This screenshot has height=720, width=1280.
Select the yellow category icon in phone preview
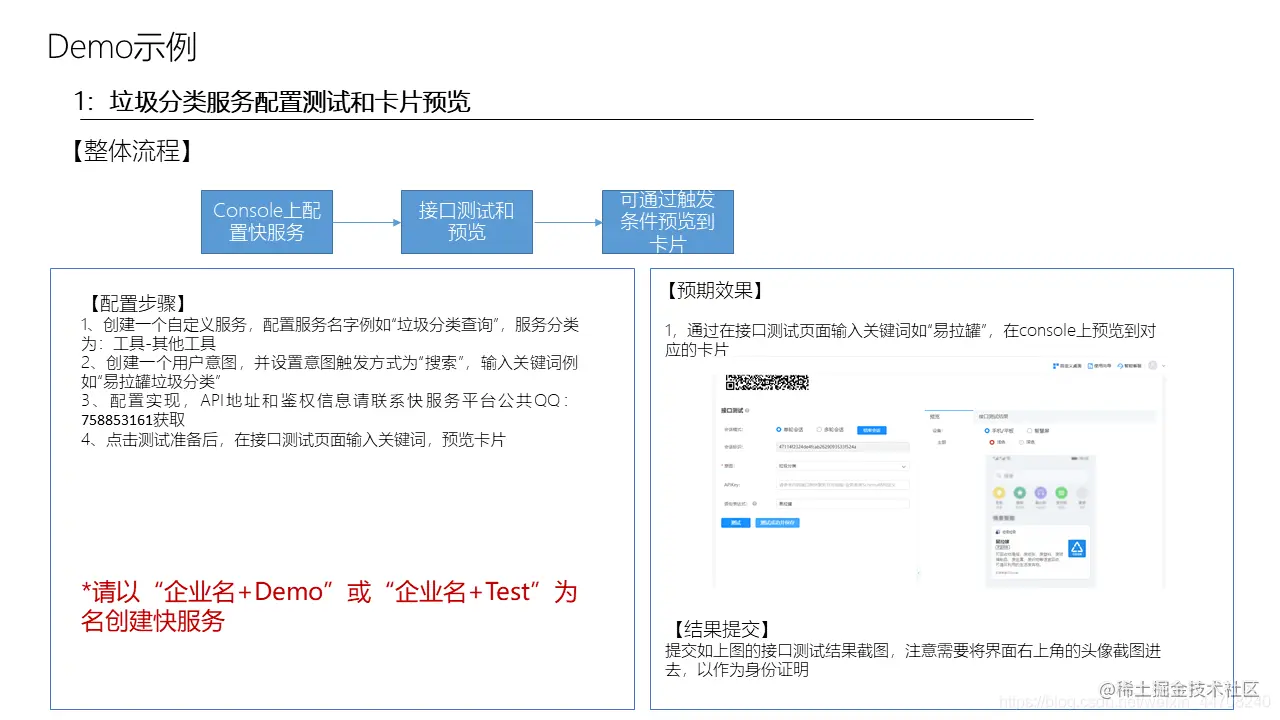coord(999,492)
